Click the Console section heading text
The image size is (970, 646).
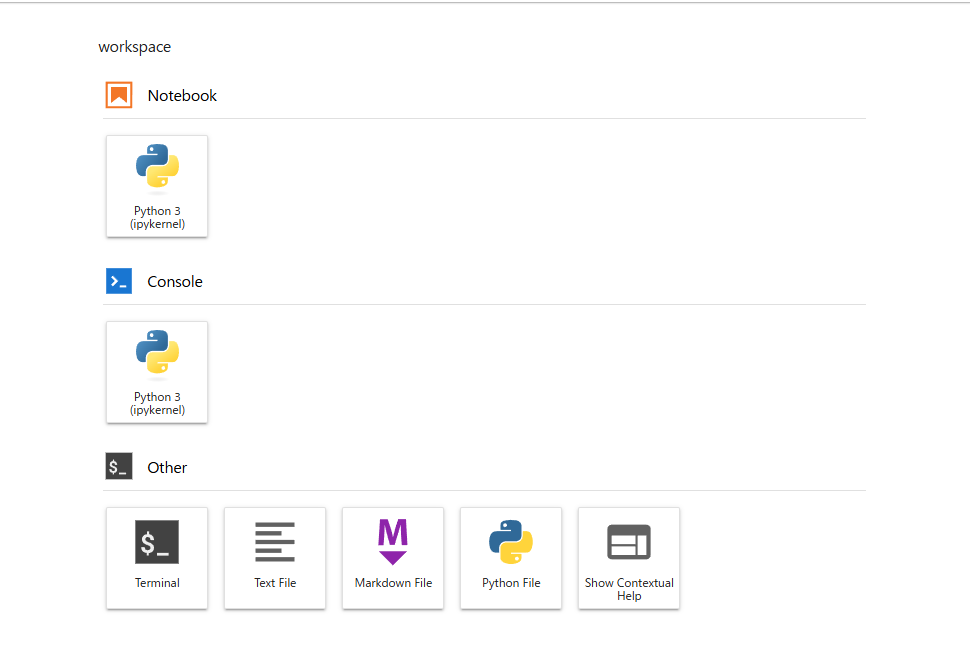click(175, 282)
